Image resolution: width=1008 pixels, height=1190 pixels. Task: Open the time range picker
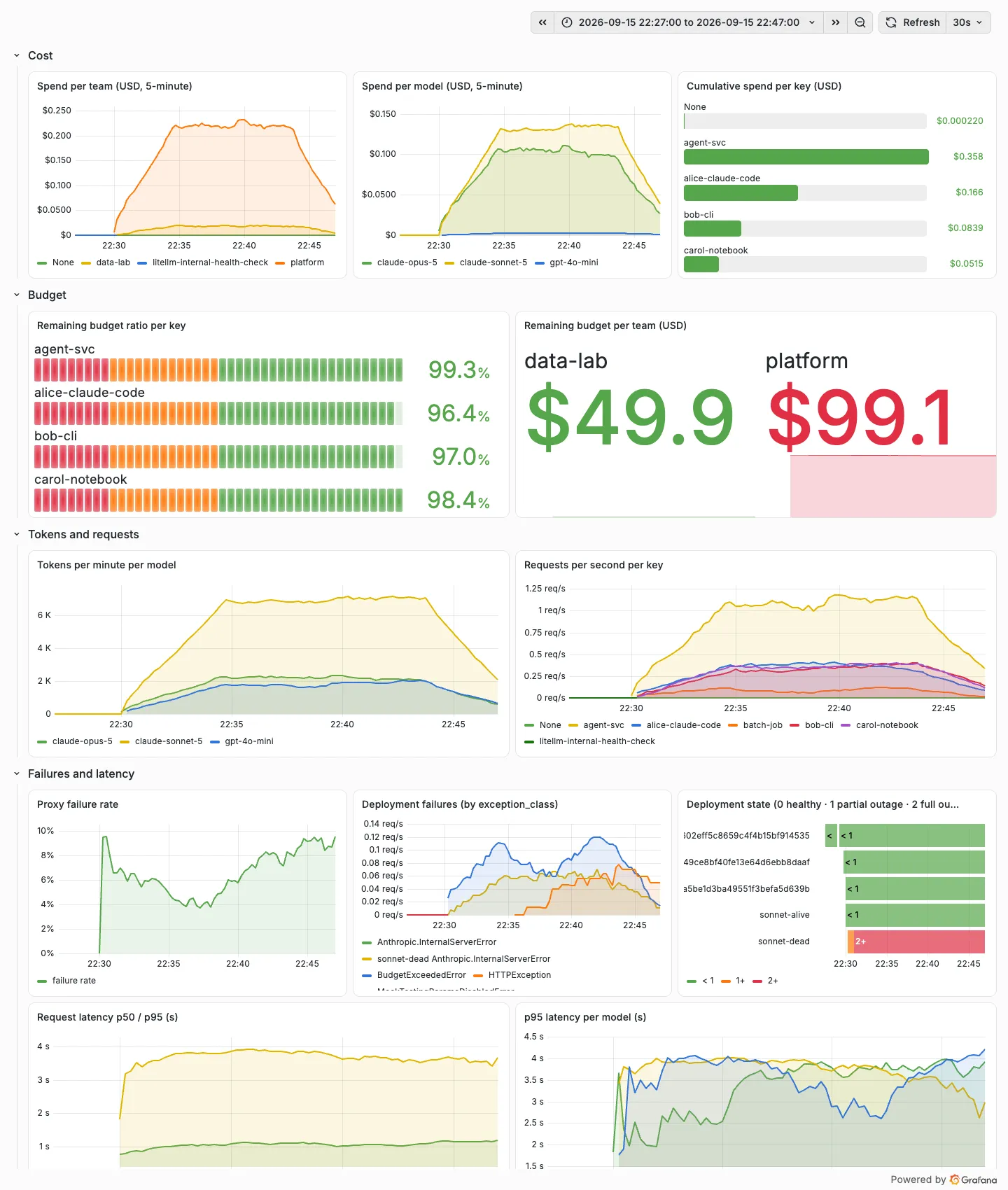pyautogui.click(x=689, y=22)
